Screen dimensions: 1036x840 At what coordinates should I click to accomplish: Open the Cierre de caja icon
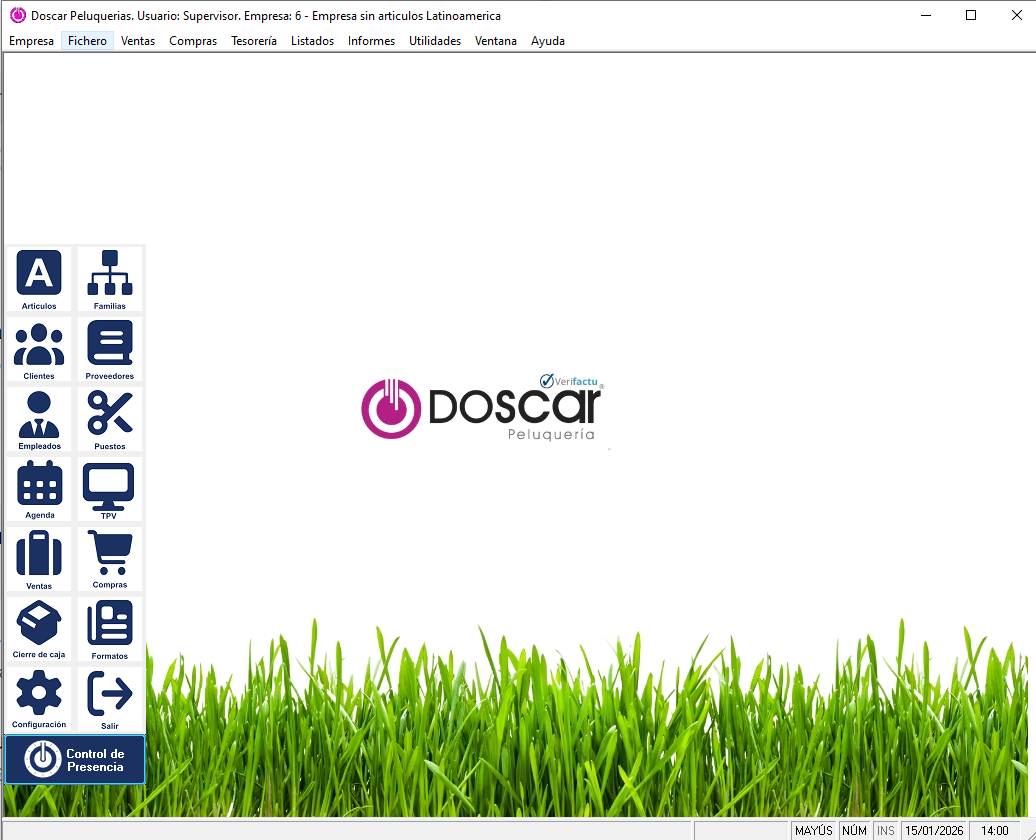click(39, 628)
